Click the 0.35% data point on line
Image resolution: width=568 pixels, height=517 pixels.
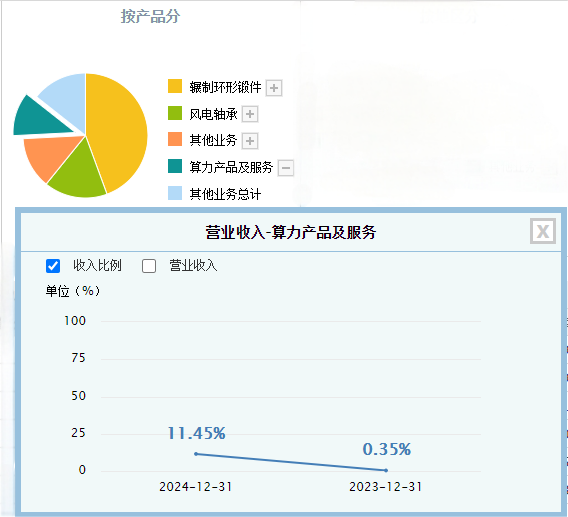pos(386,470)
